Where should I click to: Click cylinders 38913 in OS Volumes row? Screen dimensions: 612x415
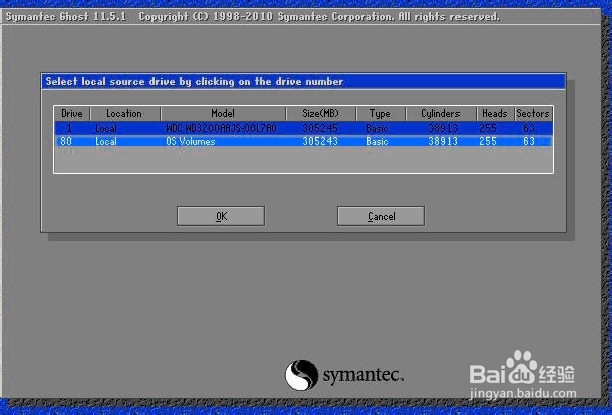pyautogui.click(x=443, y=141)
